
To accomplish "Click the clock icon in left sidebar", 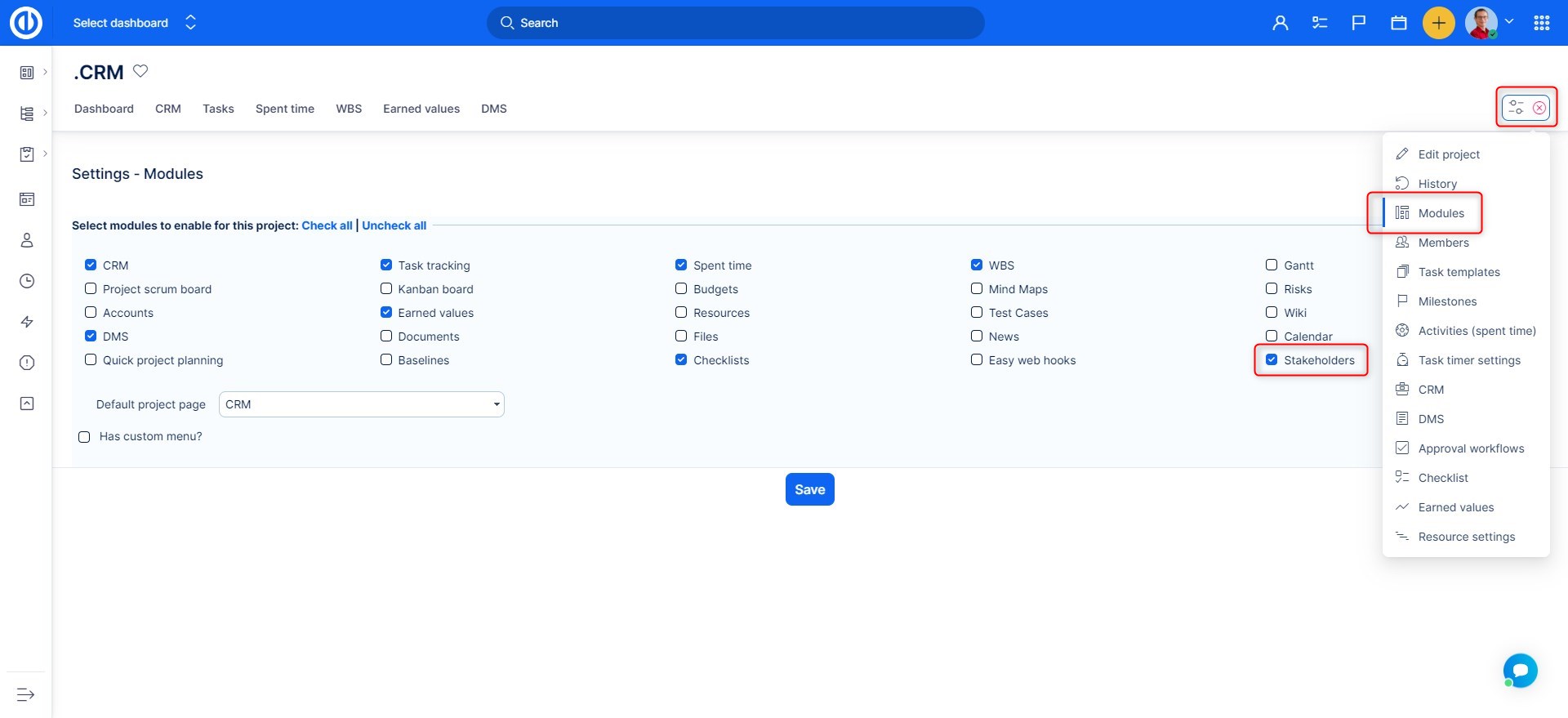I will [x=27, y=281].
